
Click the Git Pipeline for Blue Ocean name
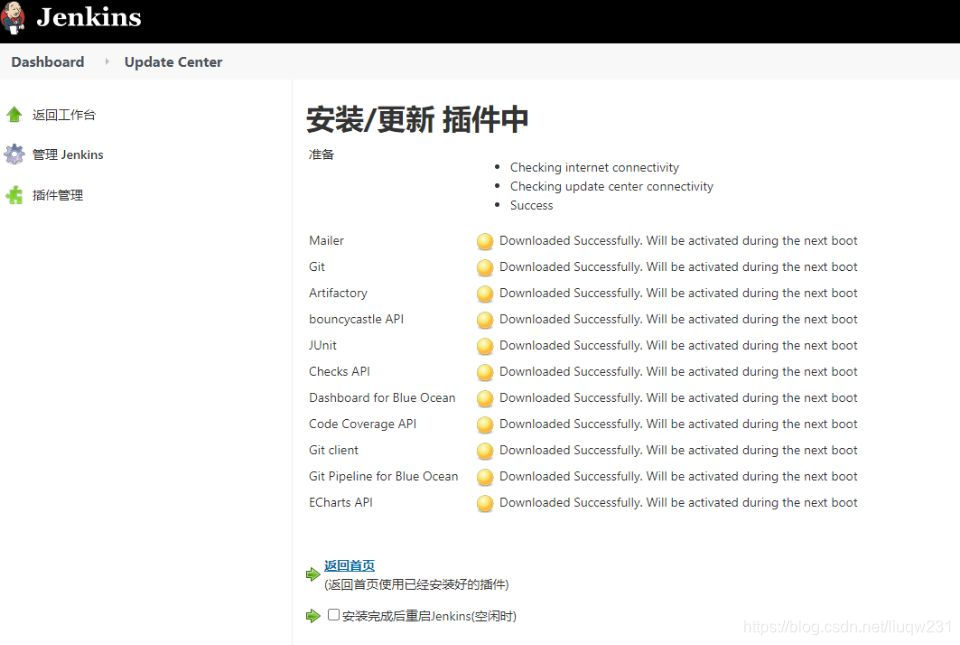pyautogui.click(x=383, y=476)
